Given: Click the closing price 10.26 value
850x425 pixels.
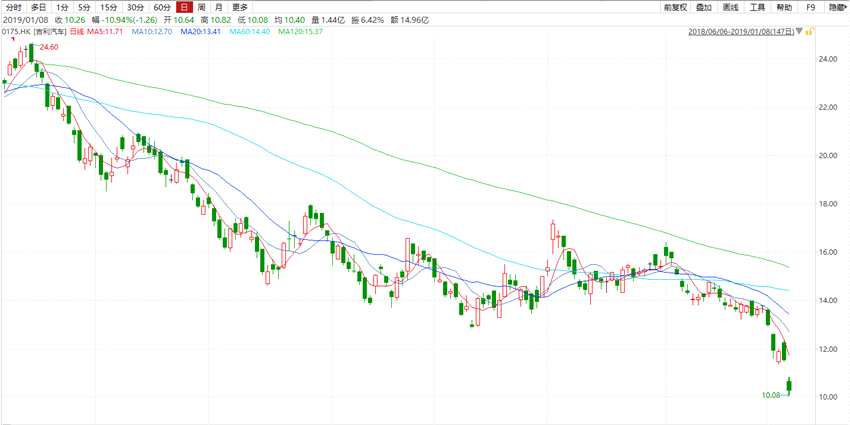Looking at the screenshot, I should click(75, 20).
